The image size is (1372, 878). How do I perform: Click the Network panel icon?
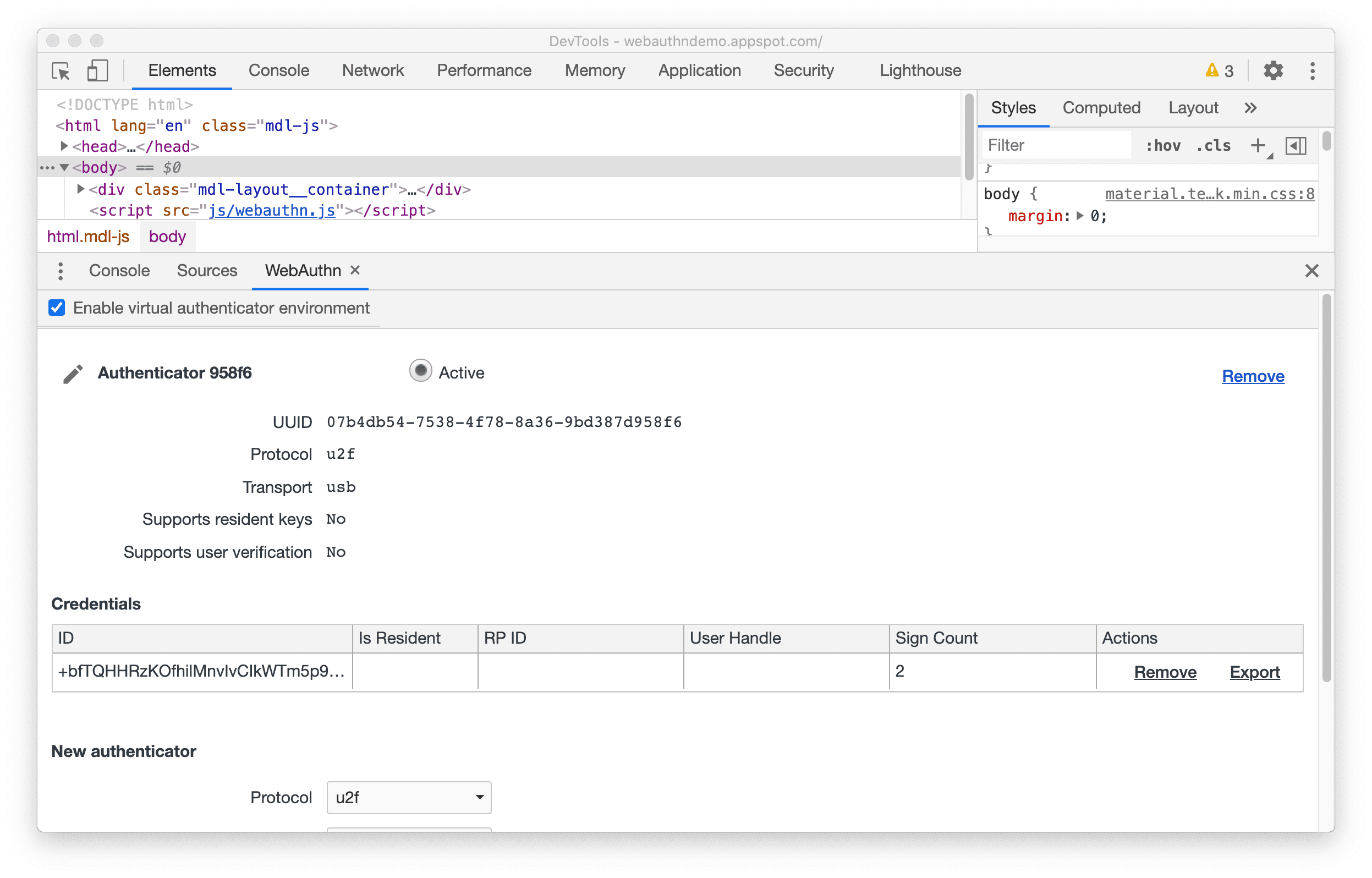[371, 70]
